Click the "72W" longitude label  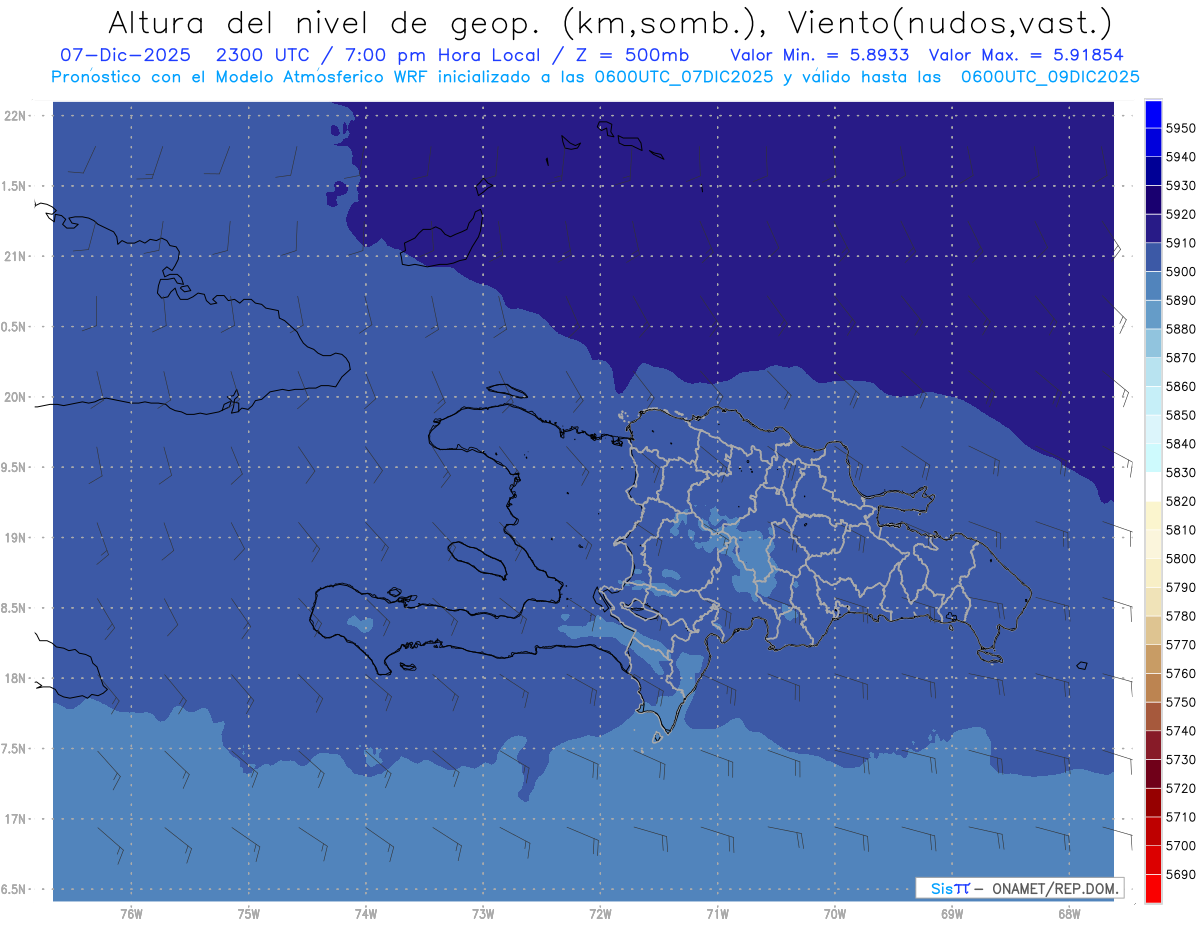(x=600, y=914)
